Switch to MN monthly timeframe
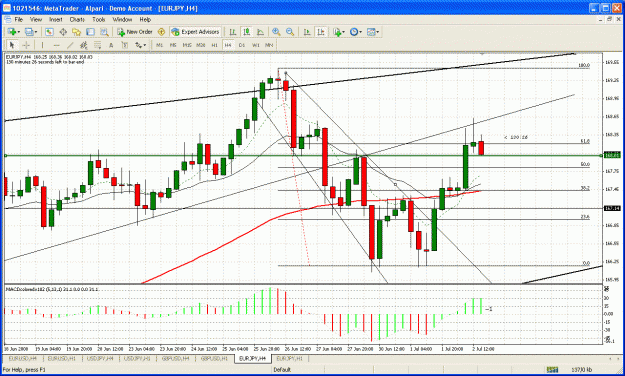The width and height of the screenshot is (625, 376). point(269,45)
